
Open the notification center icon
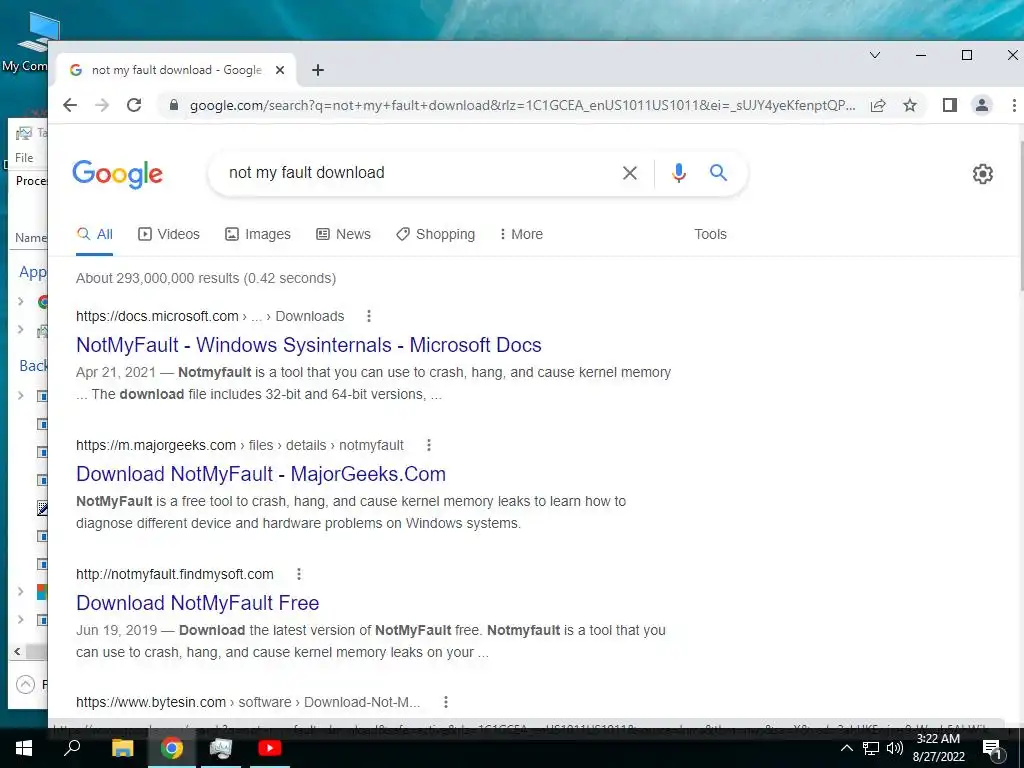pos(992,749)
